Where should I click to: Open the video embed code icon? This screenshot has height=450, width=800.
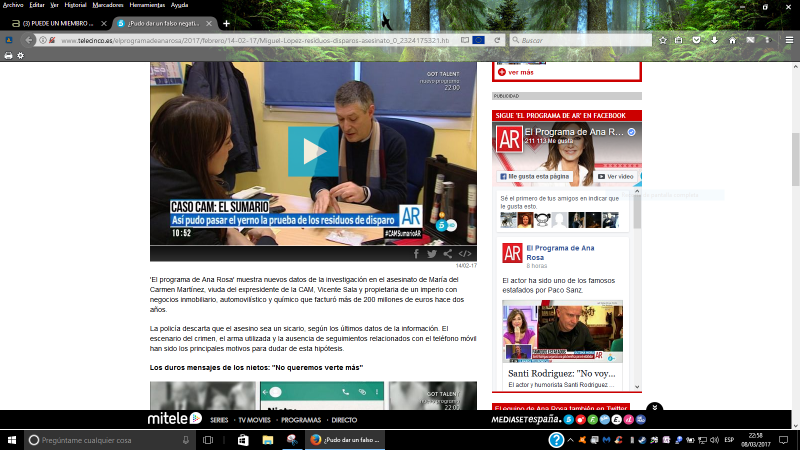point(465,254)
